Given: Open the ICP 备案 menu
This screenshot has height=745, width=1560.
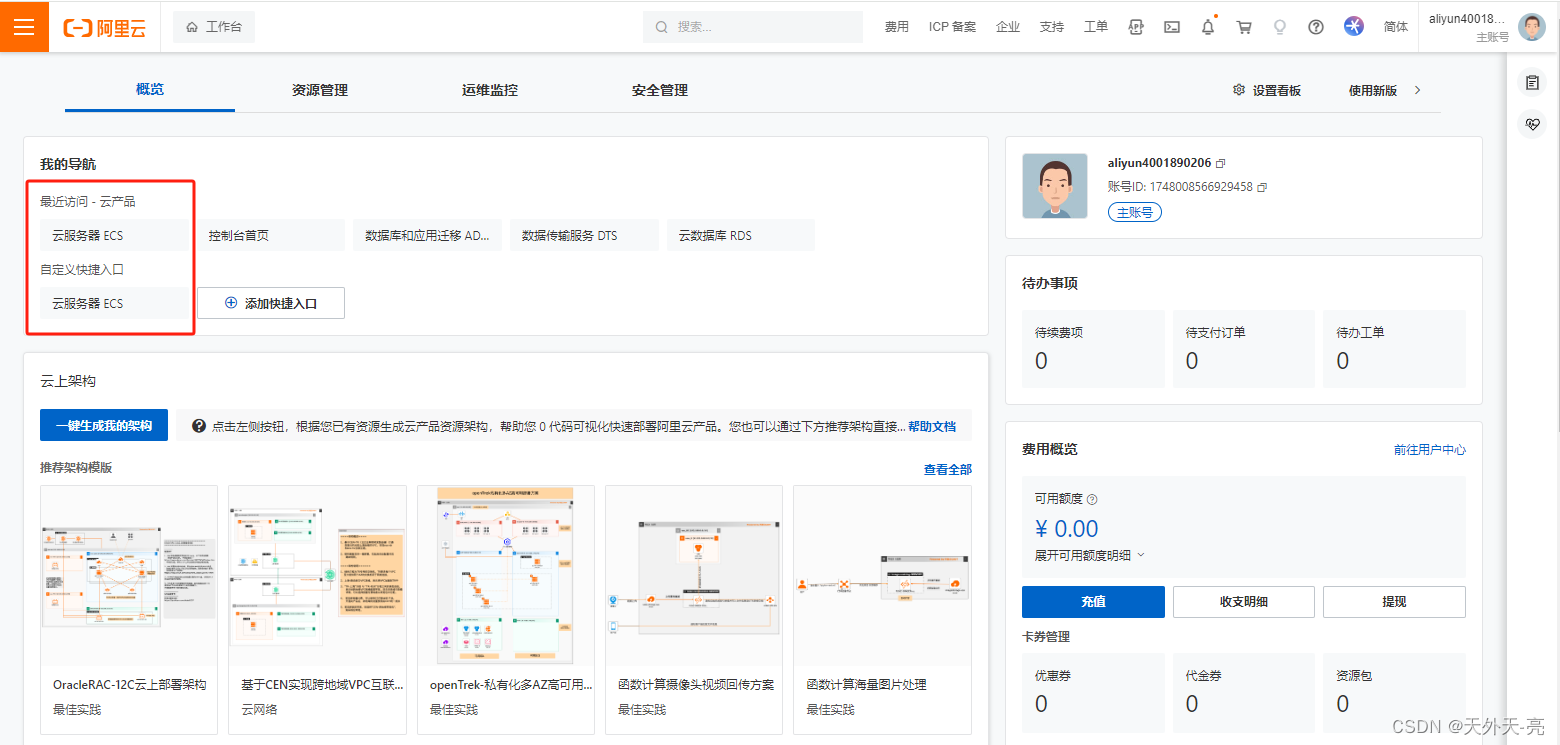Looking at the screenshot, I should point(952,27).
